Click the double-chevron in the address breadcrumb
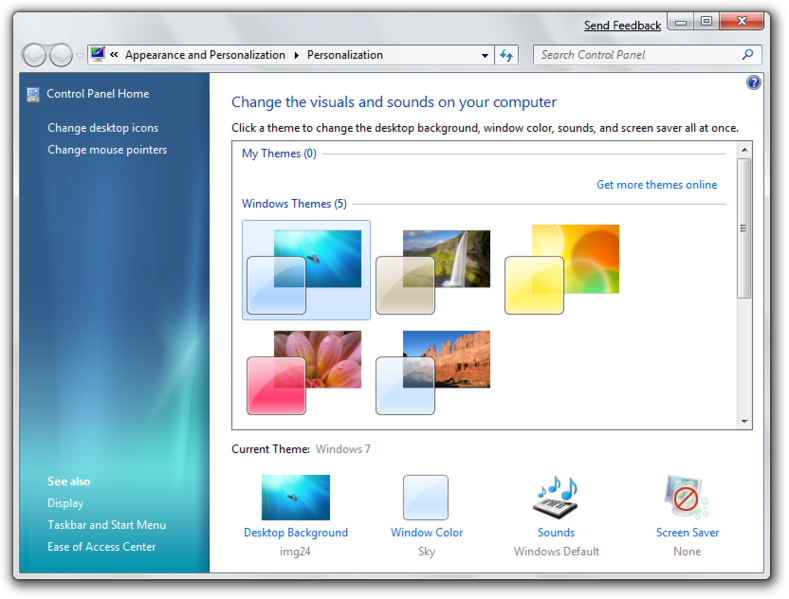This screenshot has height=599, width=789. pos(114,55)
